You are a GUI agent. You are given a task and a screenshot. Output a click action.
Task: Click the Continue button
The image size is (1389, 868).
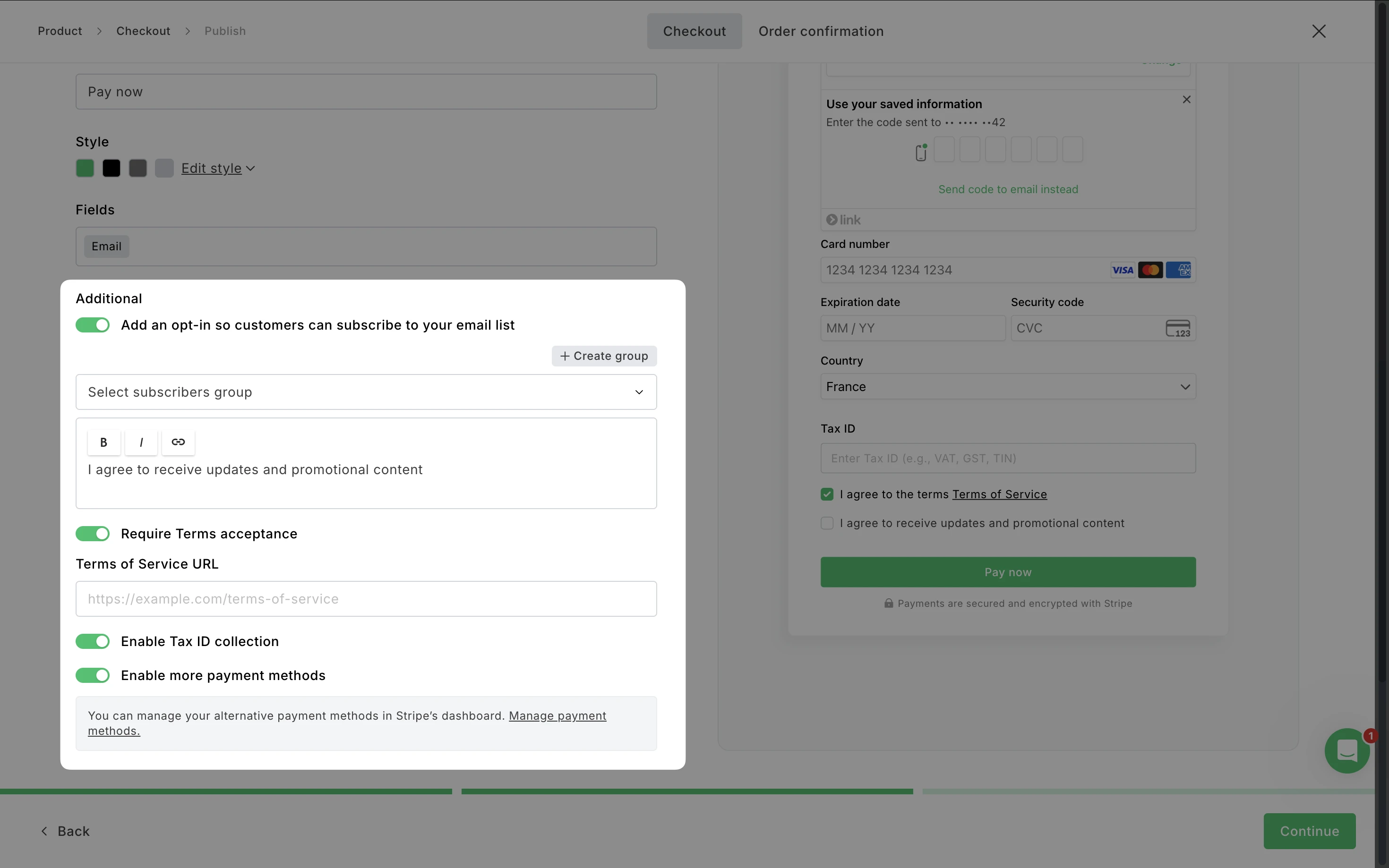(1309, 831)
